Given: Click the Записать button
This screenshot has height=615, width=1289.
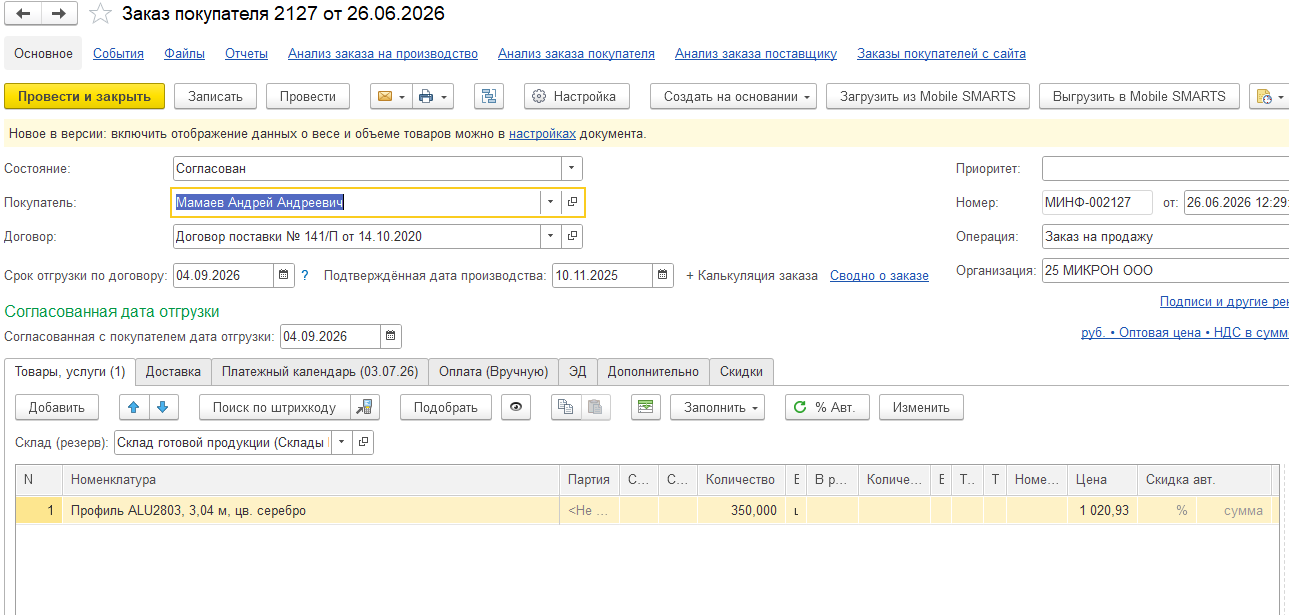Looking at the screenshot, I should [216, 96].
